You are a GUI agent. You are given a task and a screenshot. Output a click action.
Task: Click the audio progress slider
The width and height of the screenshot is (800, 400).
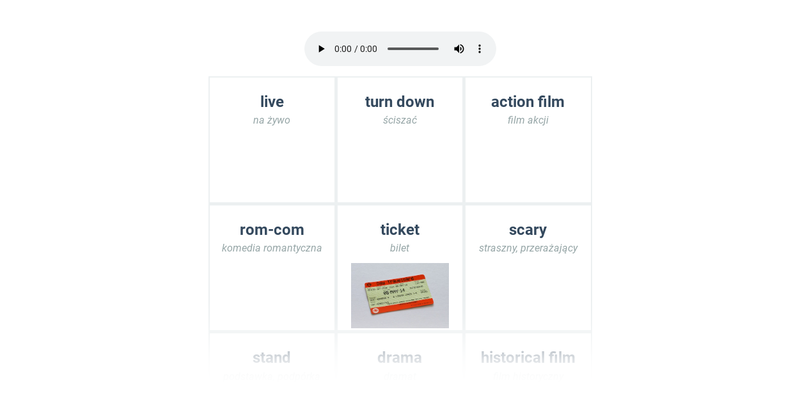click(413, 49)
